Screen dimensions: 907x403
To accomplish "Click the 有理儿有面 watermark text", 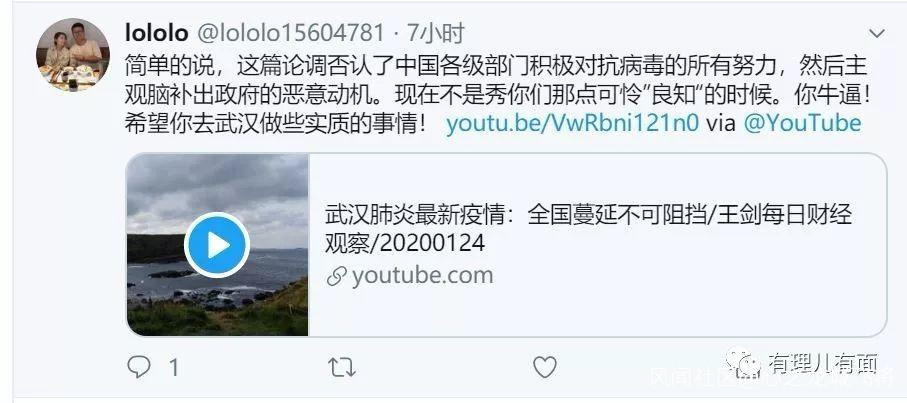I will pyautogui.click(x=823, y=363).
